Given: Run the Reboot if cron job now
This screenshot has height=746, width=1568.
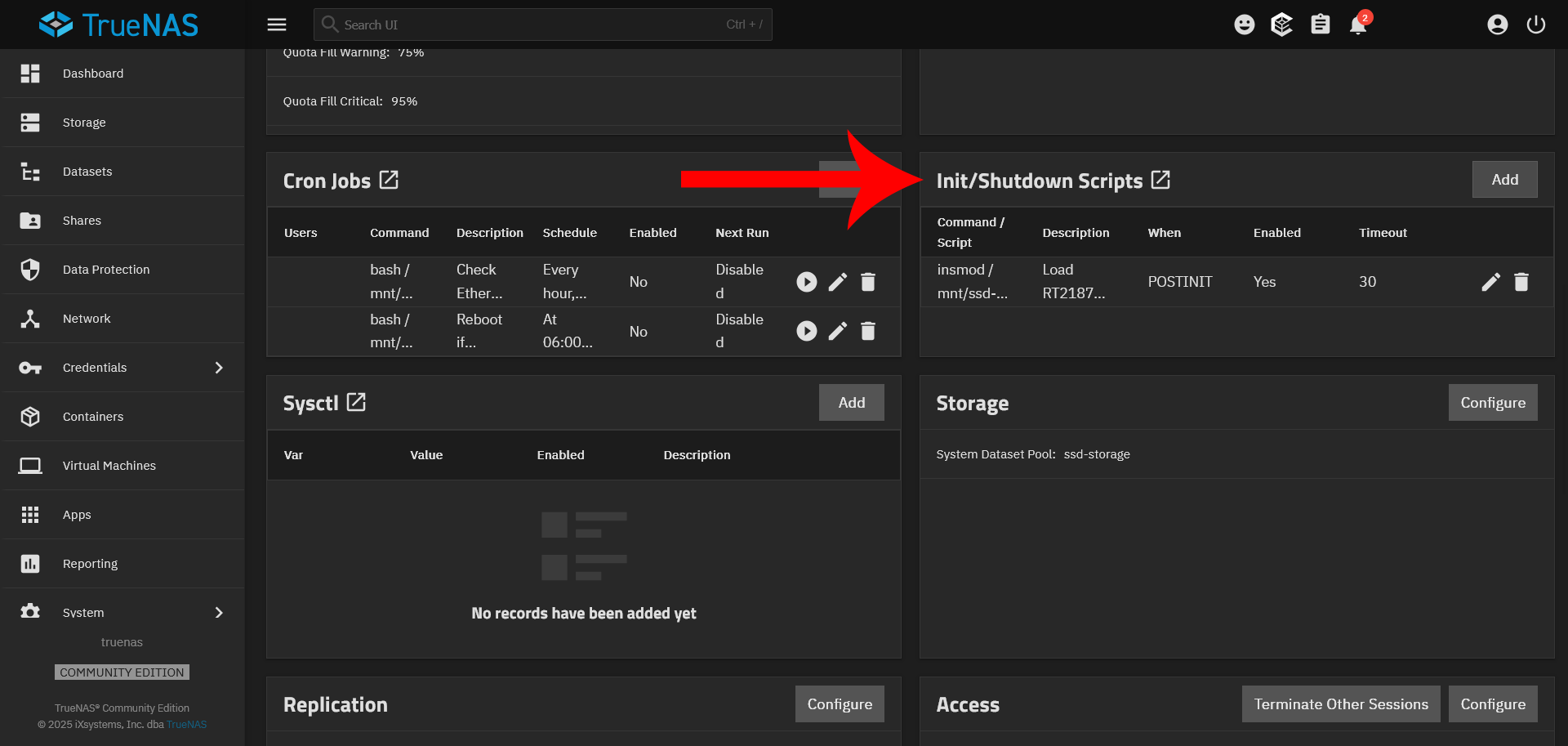Looking at the screenshot, I should tap(807, 331).
